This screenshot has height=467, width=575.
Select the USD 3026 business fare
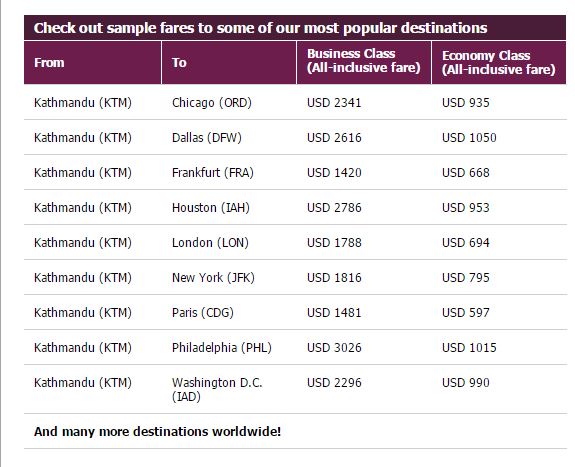334,347
